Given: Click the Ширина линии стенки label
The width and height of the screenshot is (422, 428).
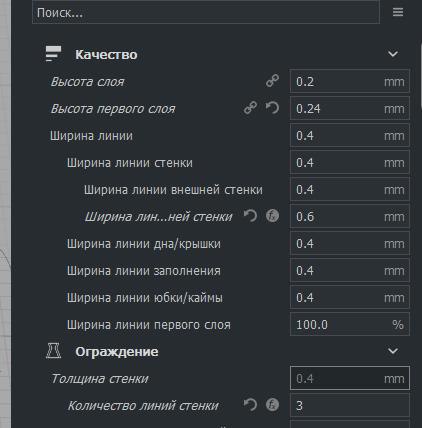Looking at the screenshot, I should tap(130, 163).
